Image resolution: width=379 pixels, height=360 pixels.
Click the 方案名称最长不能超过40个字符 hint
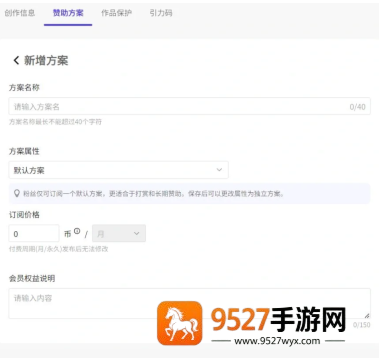click(x=55, y=122)
